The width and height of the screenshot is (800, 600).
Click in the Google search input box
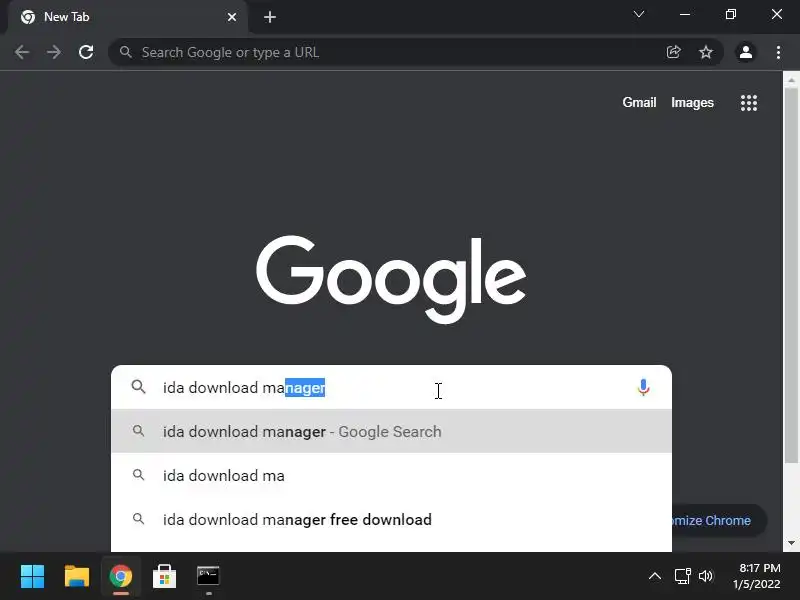(x=393, y=388)
